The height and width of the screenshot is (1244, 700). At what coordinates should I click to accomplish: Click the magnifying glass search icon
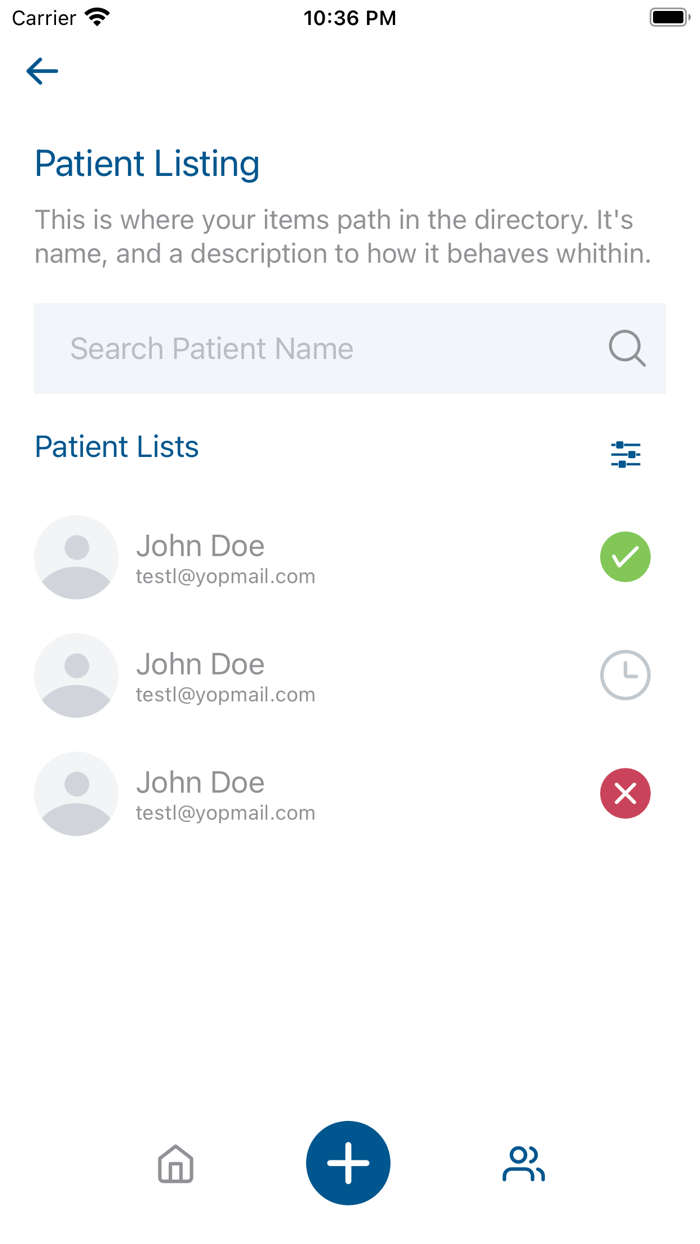pyautogui.click(x=627, y=349)
